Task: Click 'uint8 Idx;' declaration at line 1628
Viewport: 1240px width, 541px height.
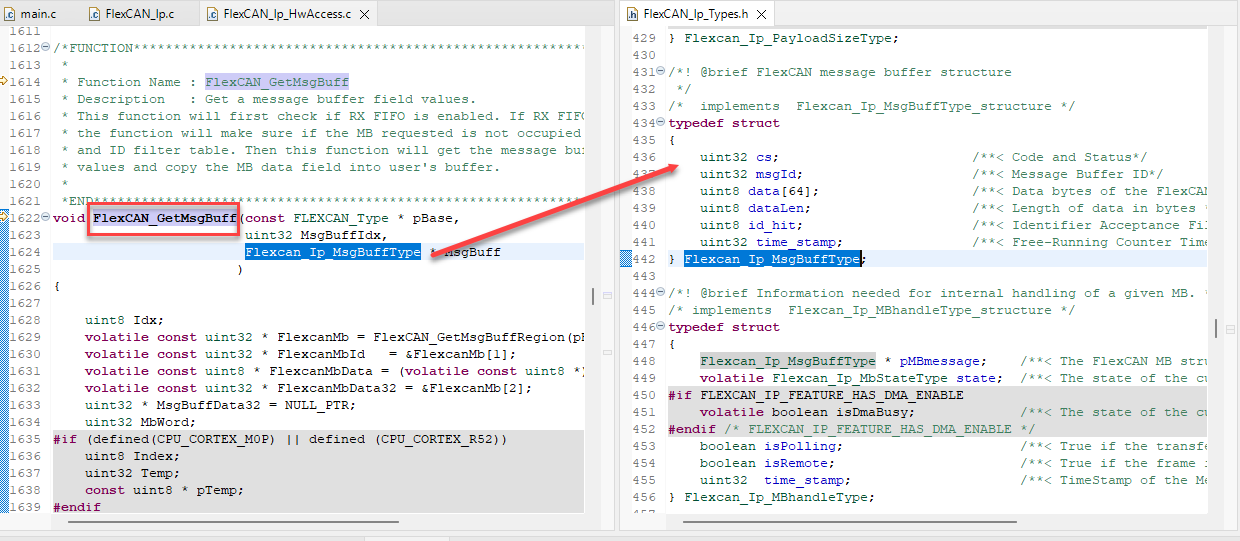Action: pos(125,320)
